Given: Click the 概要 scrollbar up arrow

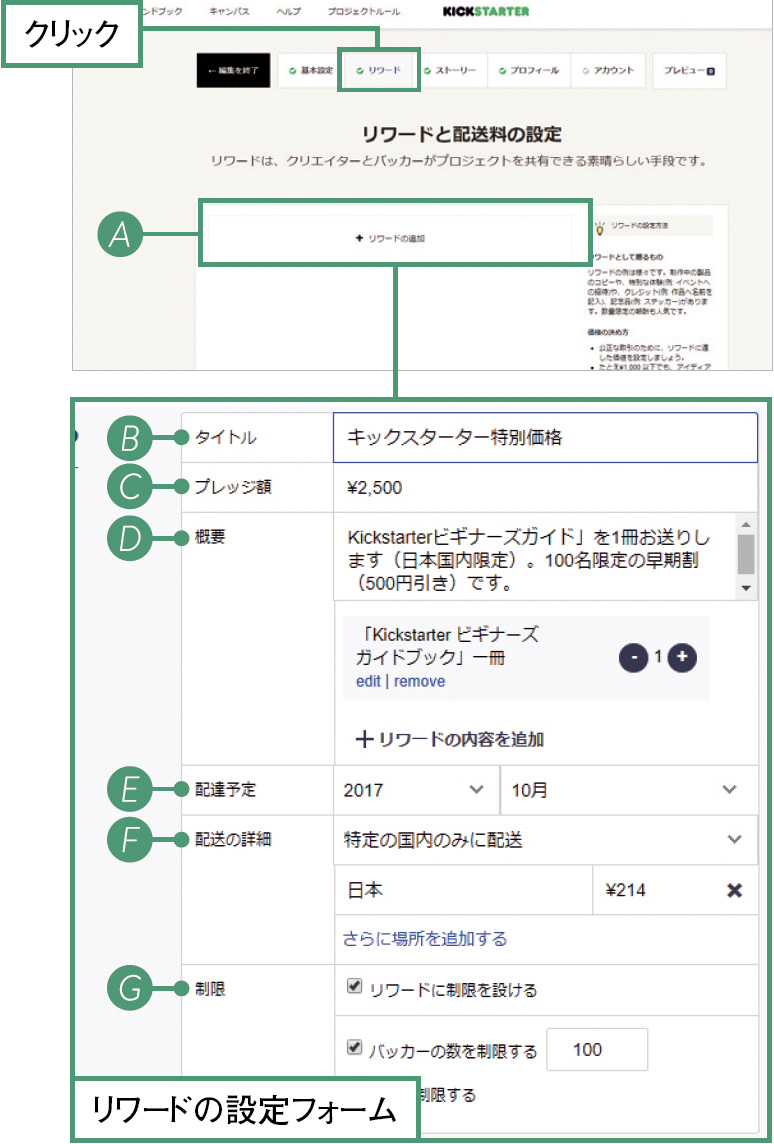Looking at the screenshot, I should [746, 524].
